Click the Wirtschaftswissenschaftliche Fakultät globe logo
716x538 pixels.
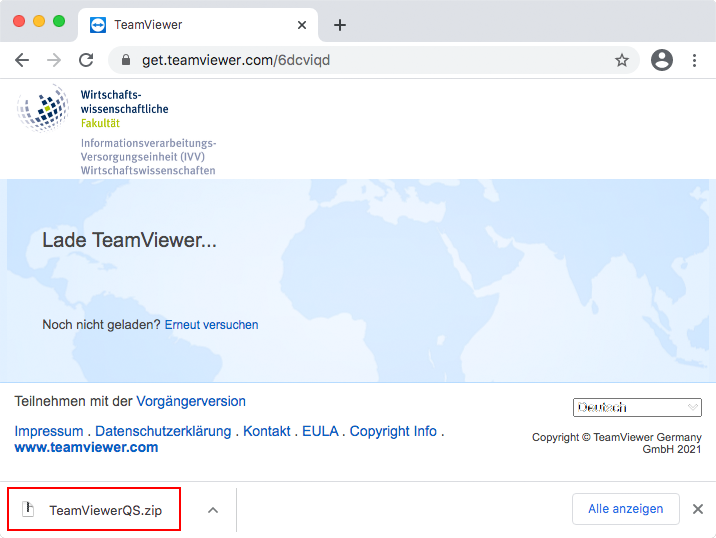click(42, 109)
